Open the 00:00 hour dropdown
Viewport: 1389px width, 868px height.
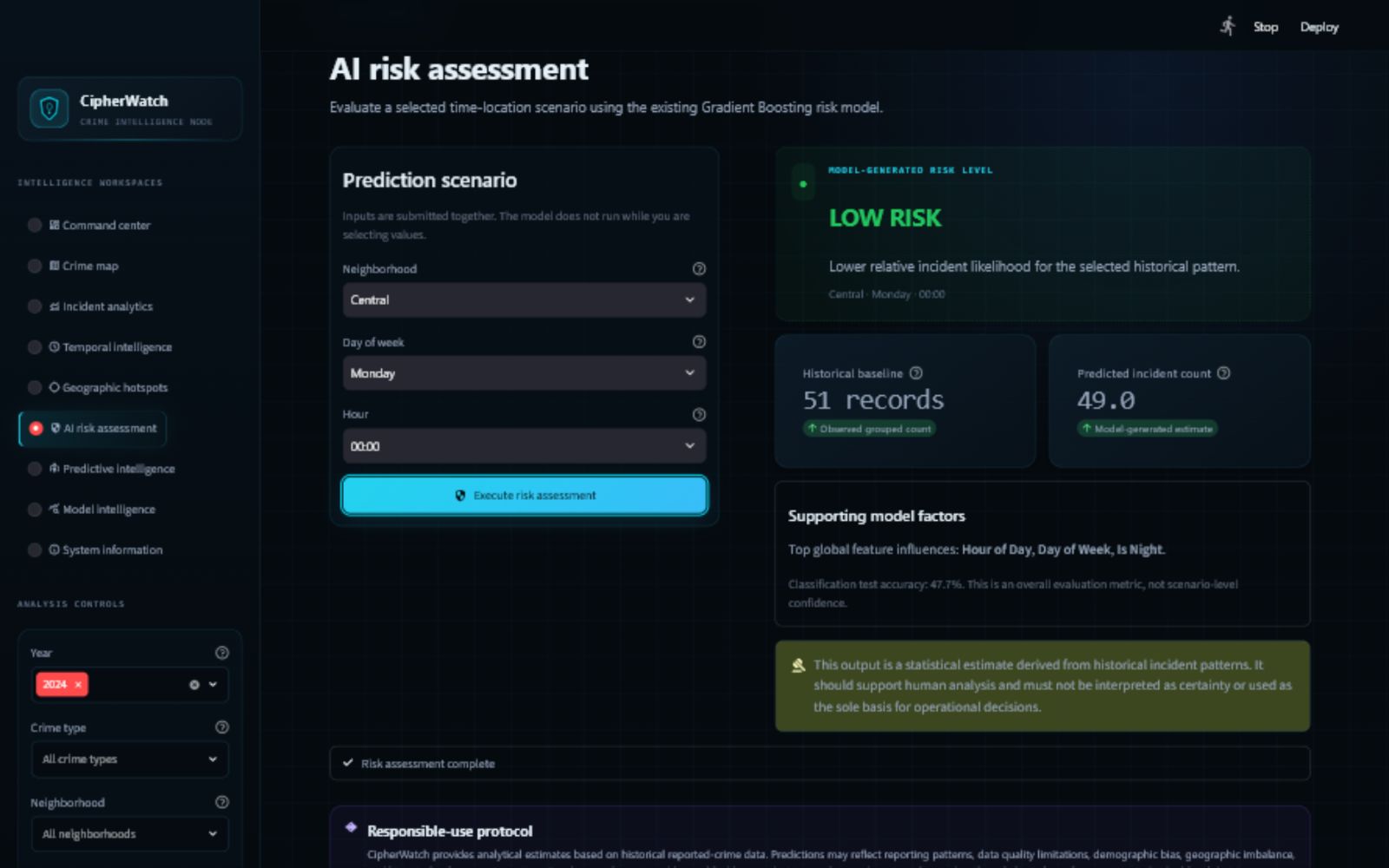point(524,446)
